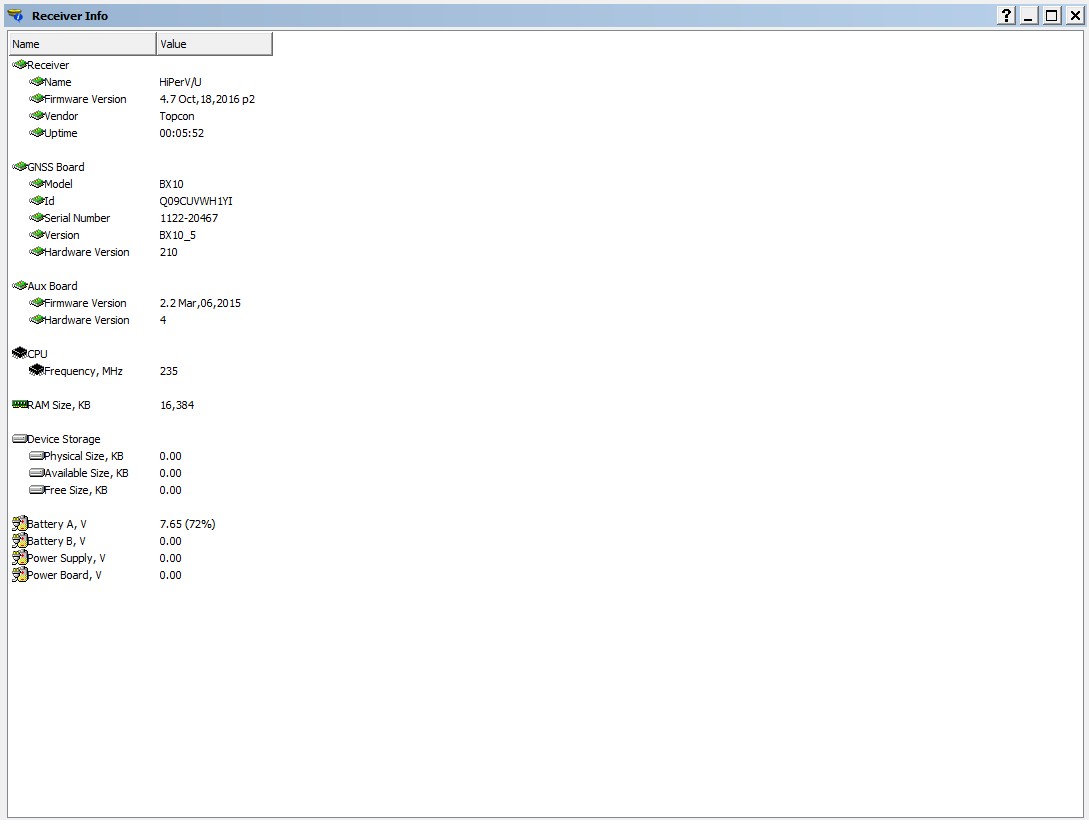Click the CPU processor icon
This screenshot has height=820, width=1089.
point(19,354)
